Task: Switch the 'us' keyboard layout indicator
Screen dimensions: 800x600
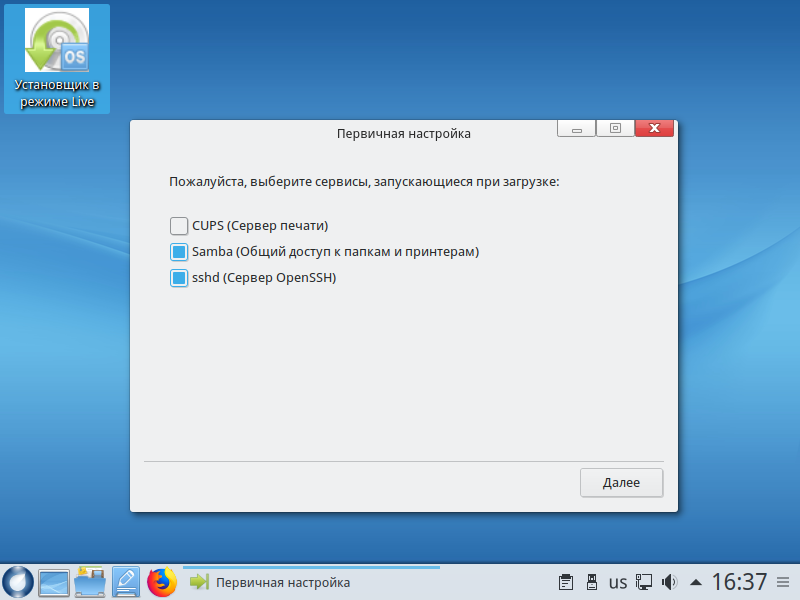Action: (x=618, y=581)
